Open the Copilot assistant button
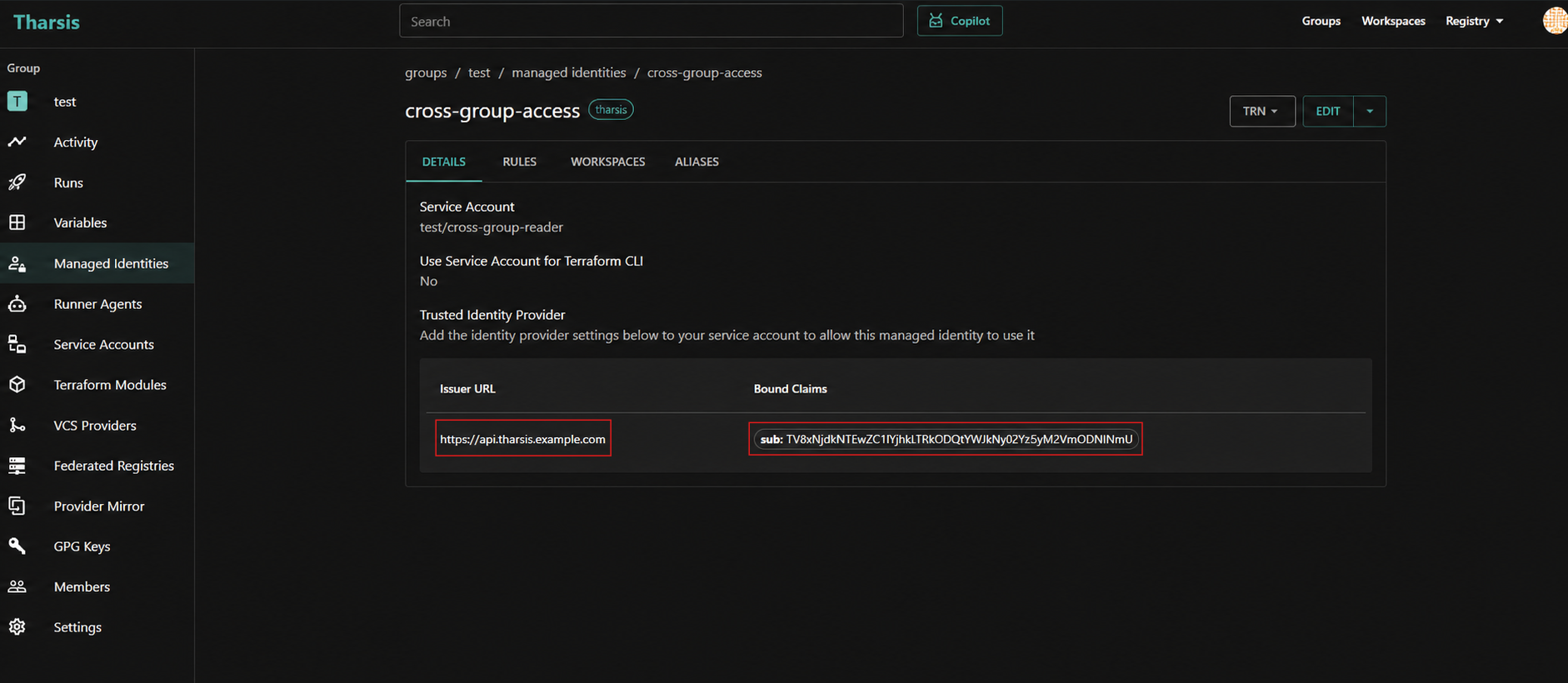This screenshot has height=683, width=1568. 960,21
